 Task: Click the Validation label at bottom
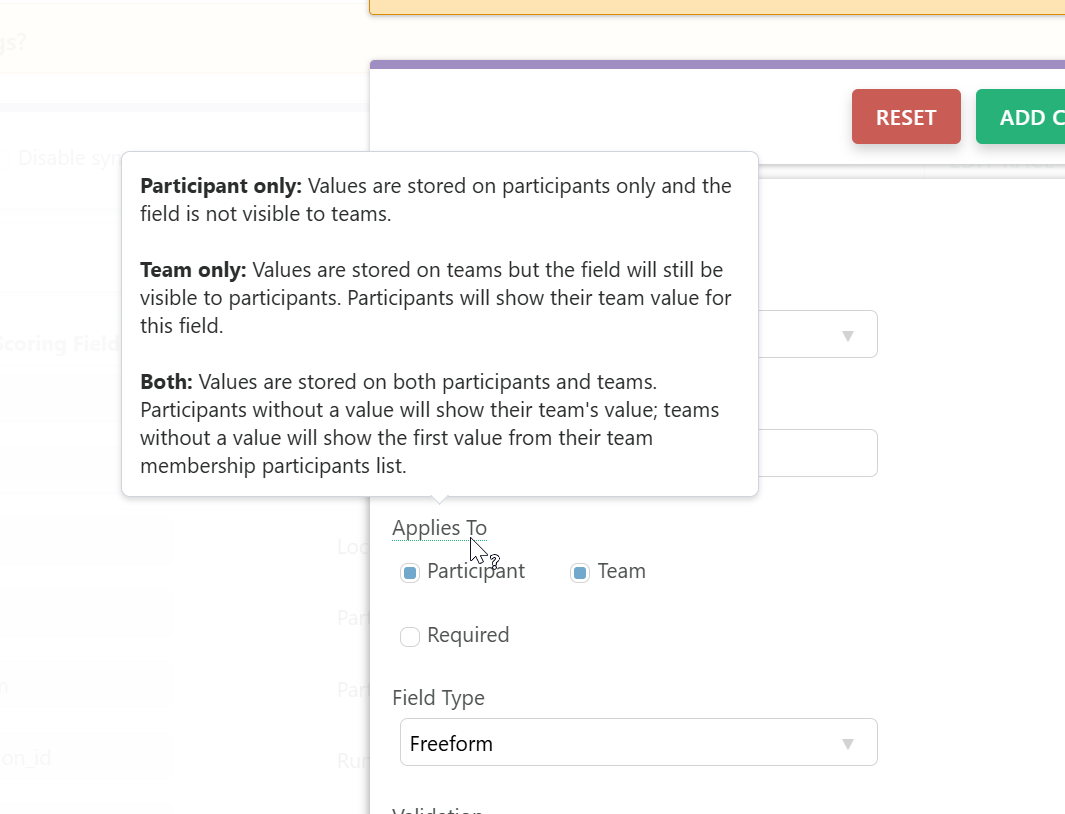click(437, 809)
